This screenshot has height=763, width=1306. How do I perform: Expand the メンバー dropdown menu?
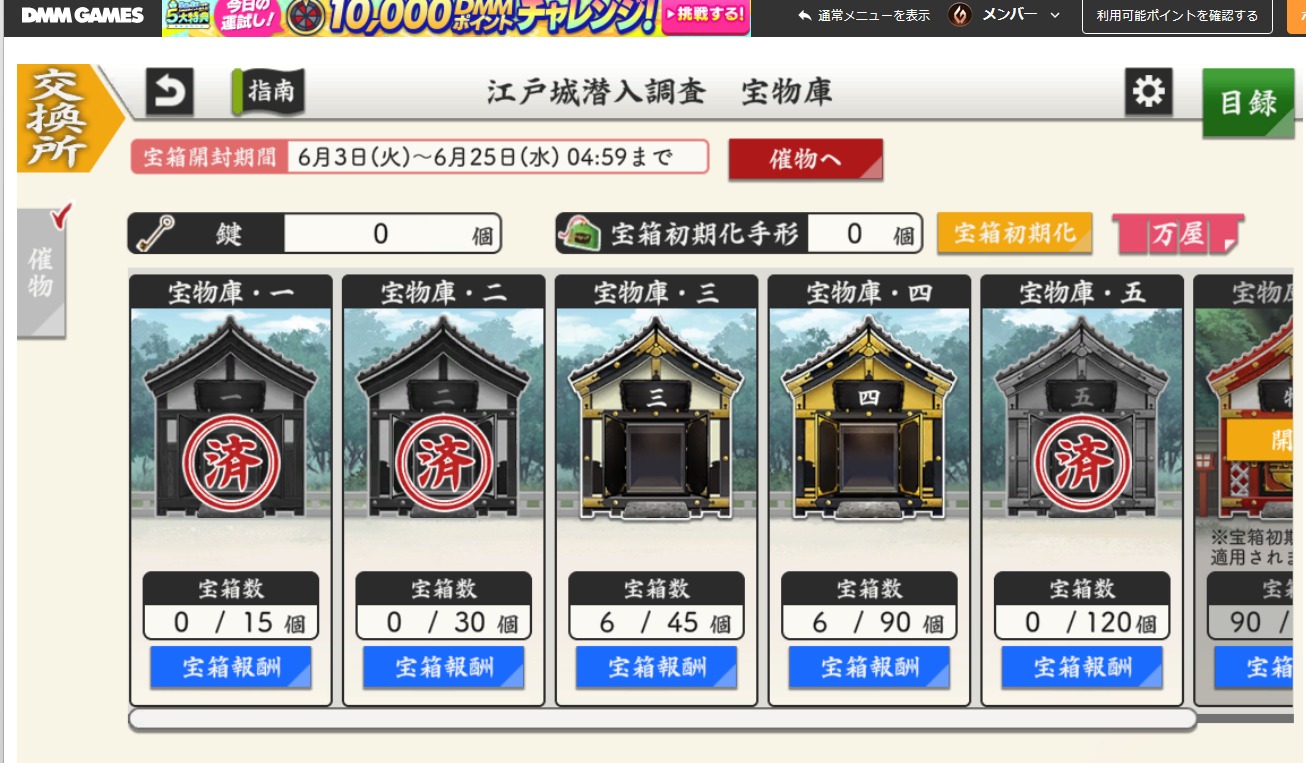tap(1020, 15)
